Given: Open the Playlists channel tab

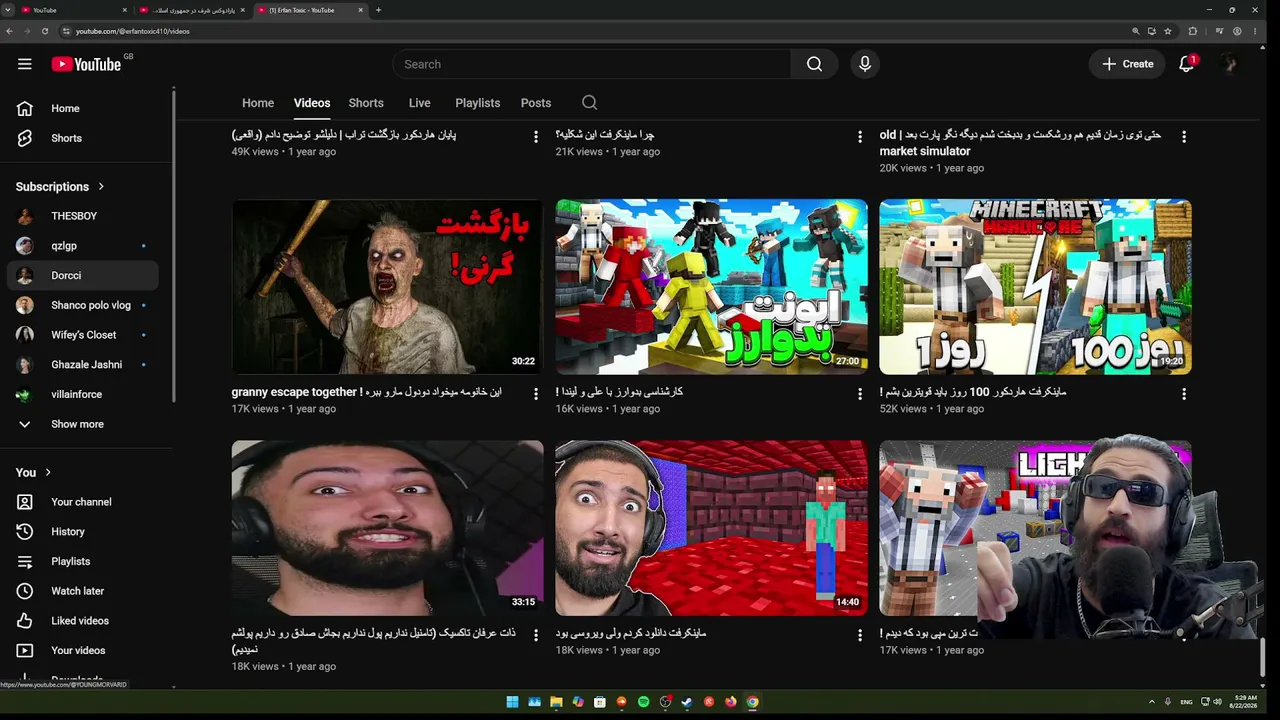Looking at the screenshot, I should (478, 103).
